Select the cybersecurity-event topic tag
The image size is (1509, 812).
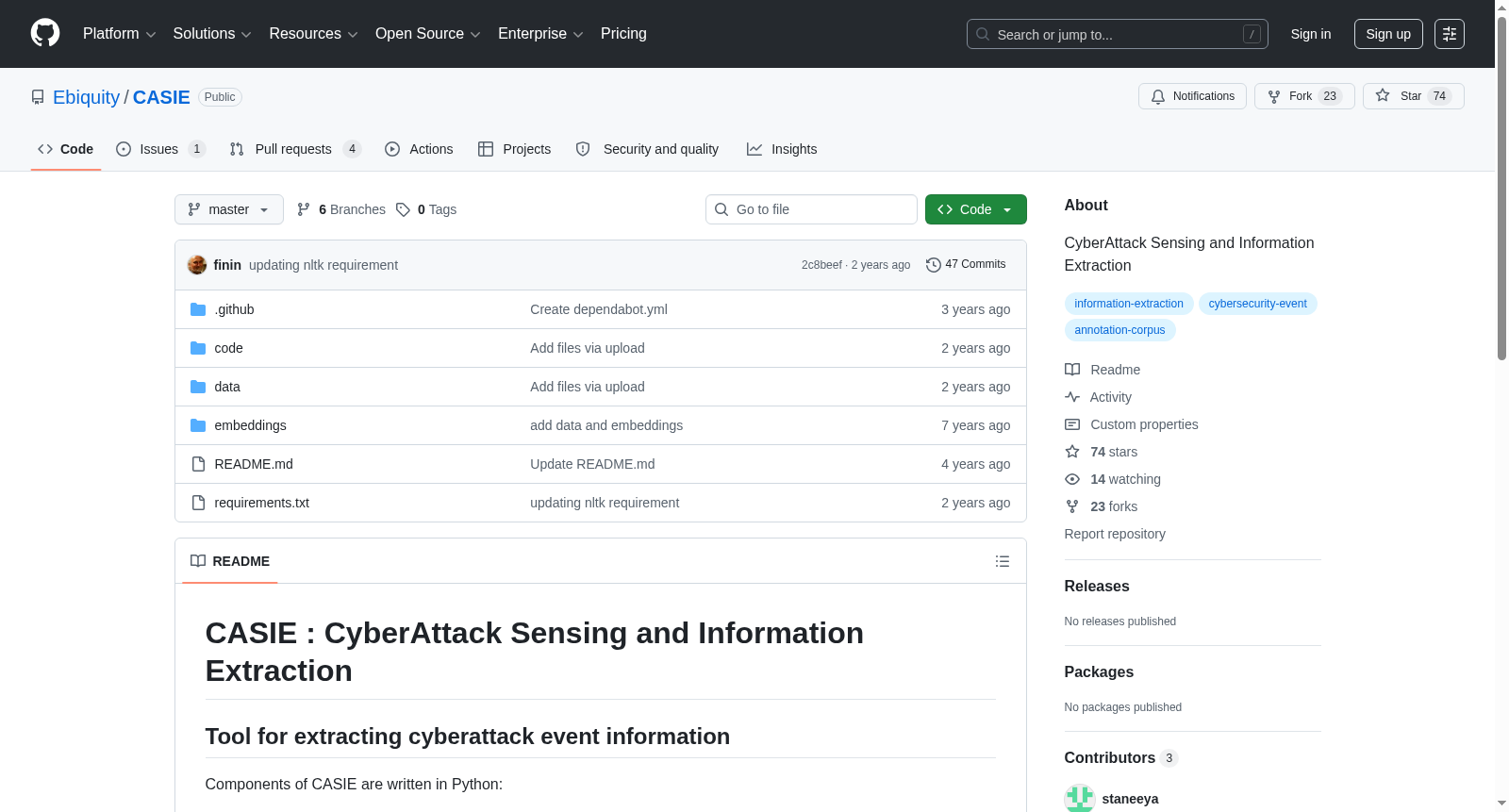point(1258,304)
